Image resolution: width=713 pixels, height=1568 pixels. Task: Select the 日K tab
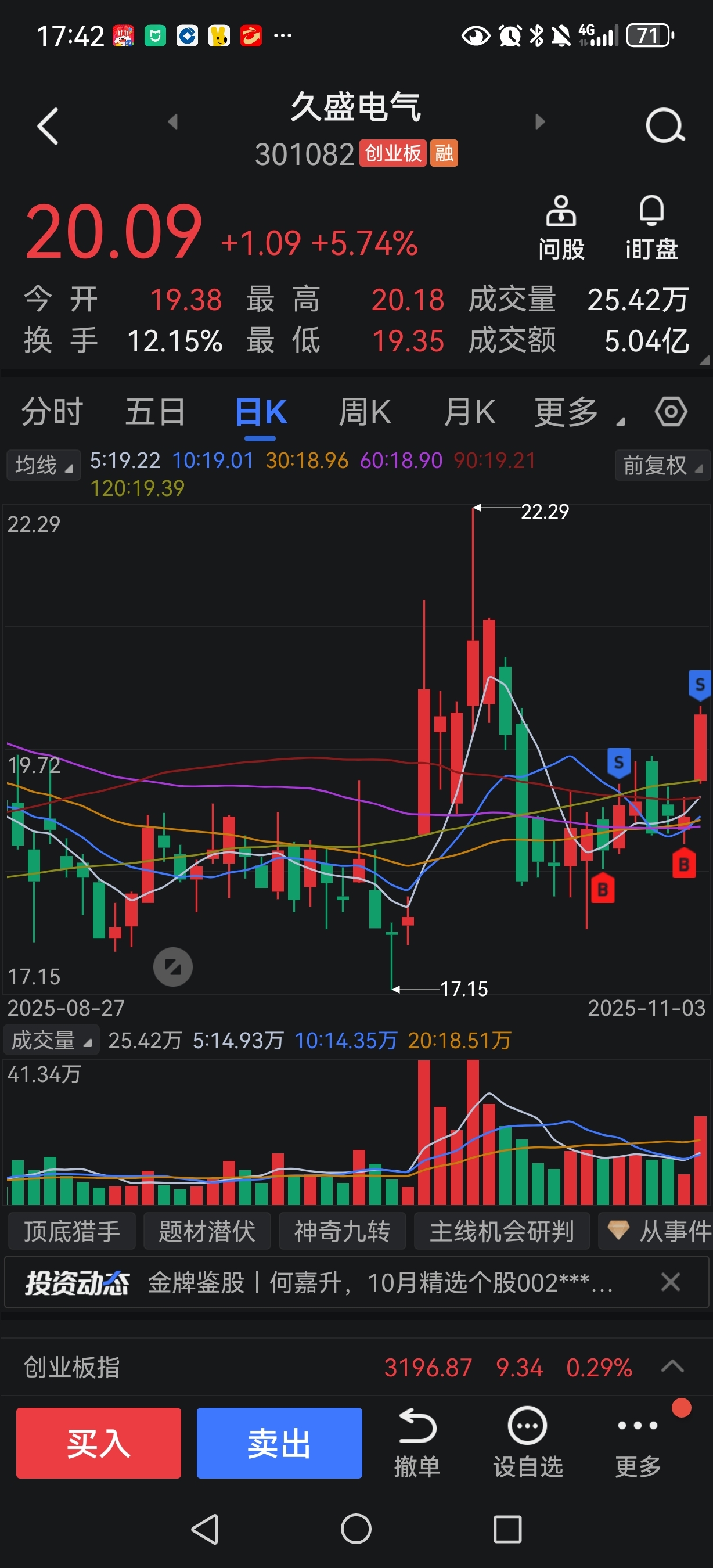(260, 412)
